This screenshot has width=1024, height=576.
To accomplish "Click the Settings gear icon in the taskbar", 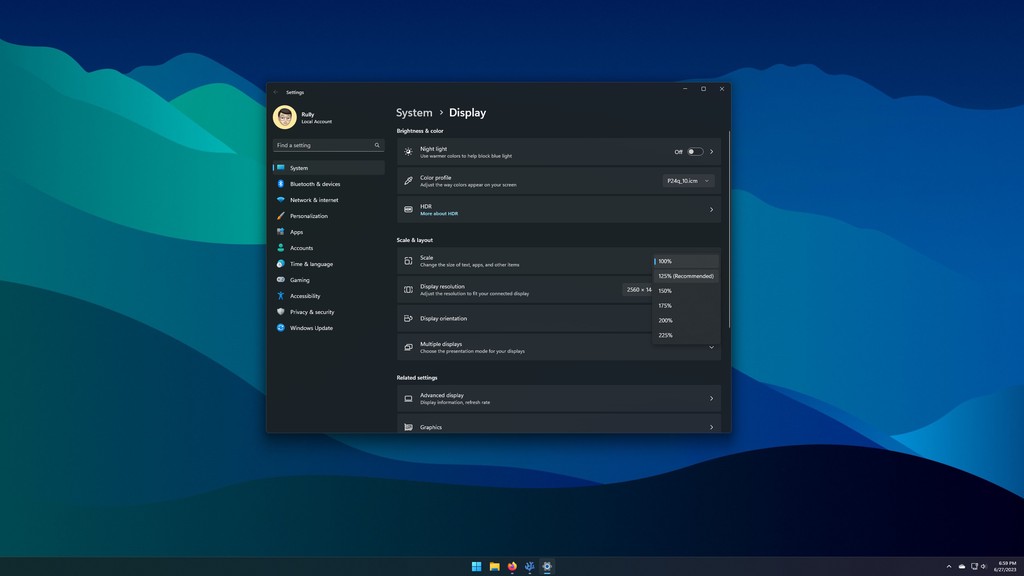I will click(x=545, y=566).
